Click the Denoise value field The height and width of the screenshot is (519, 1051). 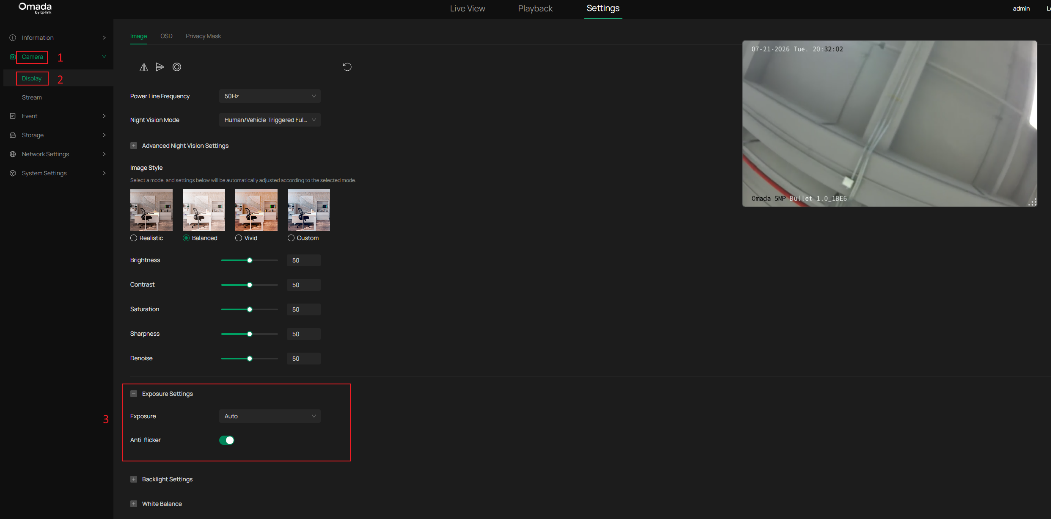[304, 358]
